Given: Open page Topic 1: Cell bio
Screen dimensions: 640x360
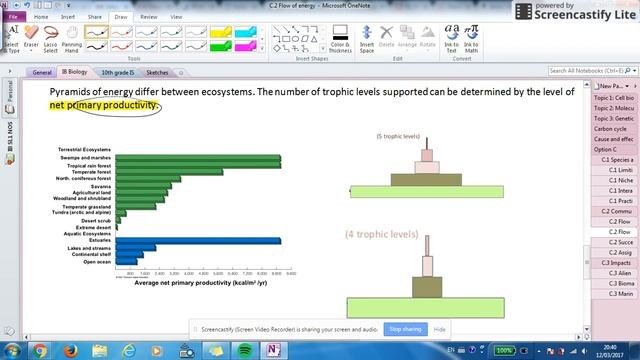Looking at the screenshot, I should 614,98.
